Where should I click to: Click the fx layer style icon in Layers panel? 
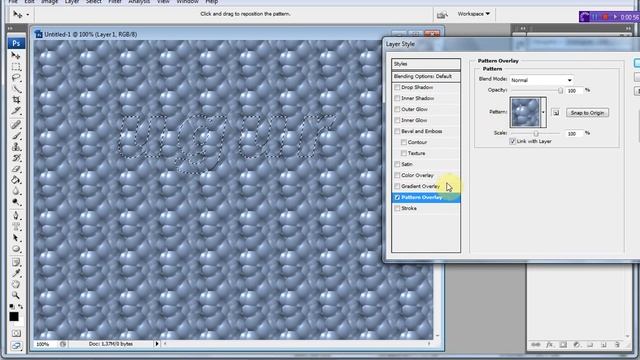[549, 345]
